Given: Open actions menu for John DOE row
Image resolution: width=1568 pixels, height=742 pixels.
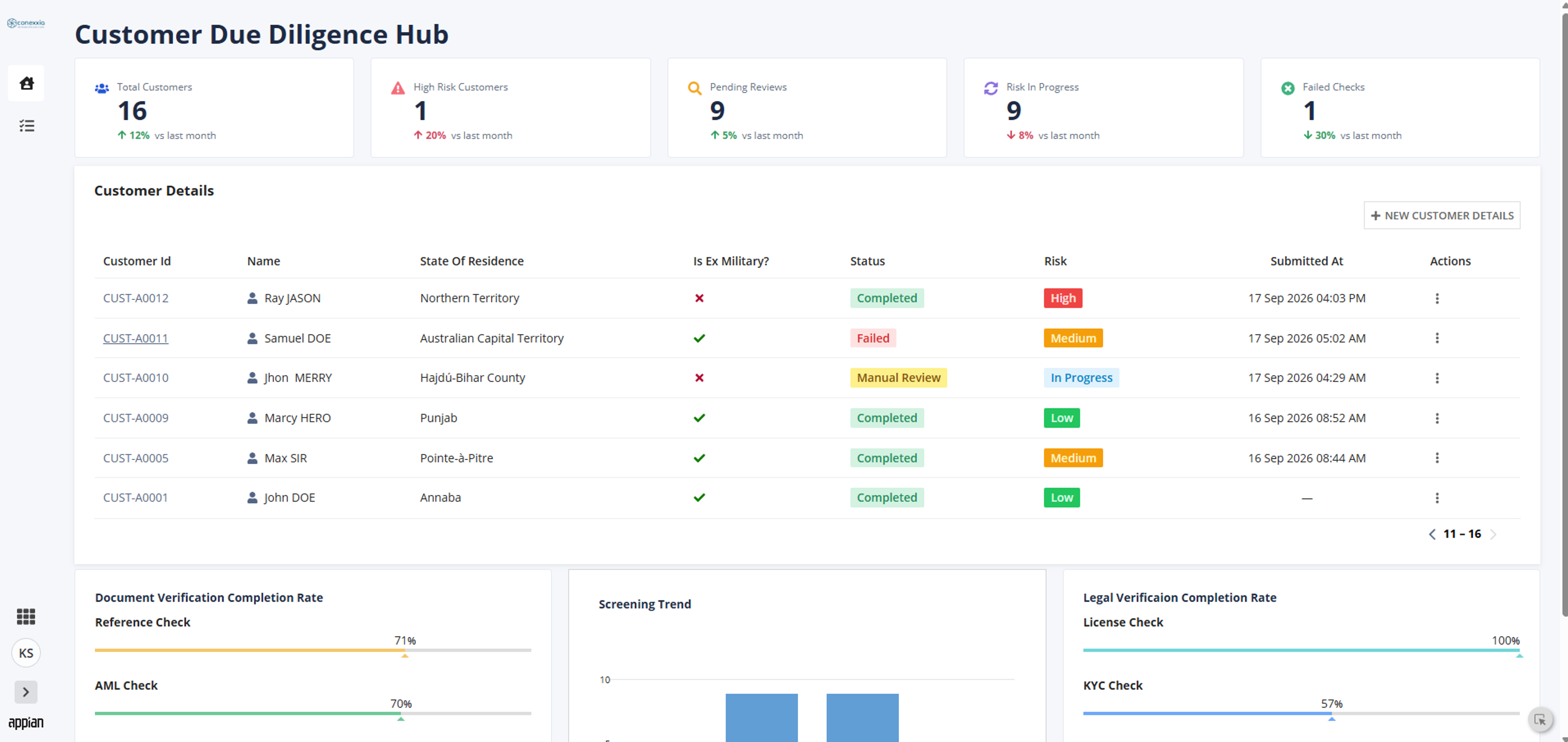Looking at the screenshot, I should point(1437,498).
